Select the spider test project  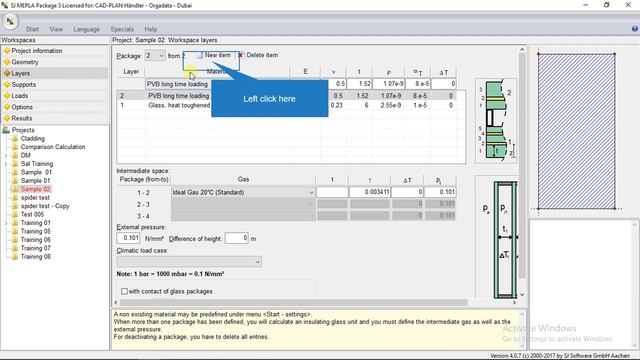pyautogui.click(x=35, y=198)
